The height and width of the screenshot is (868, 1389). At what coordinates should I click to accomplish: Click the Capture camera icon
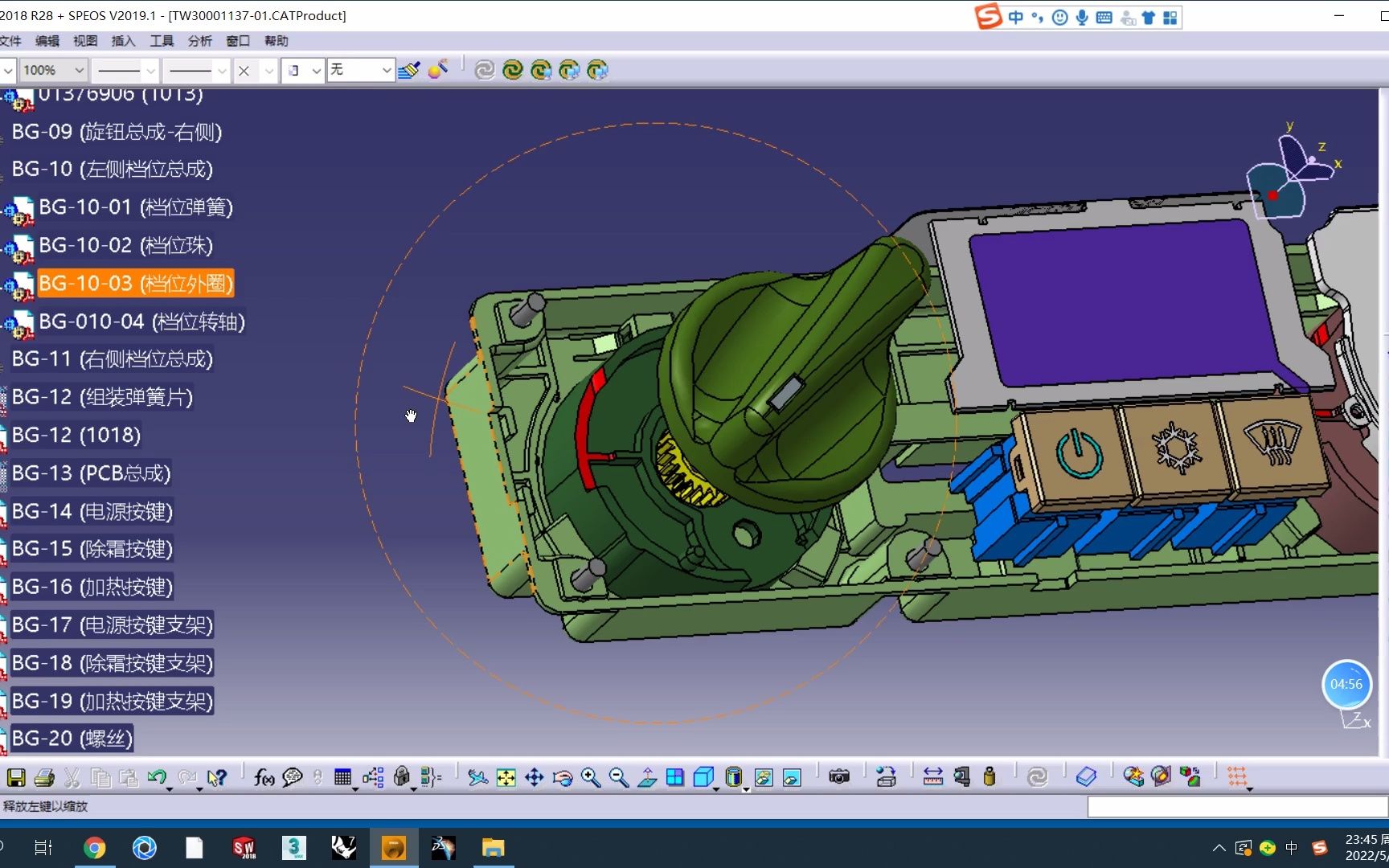coord(839,776)
